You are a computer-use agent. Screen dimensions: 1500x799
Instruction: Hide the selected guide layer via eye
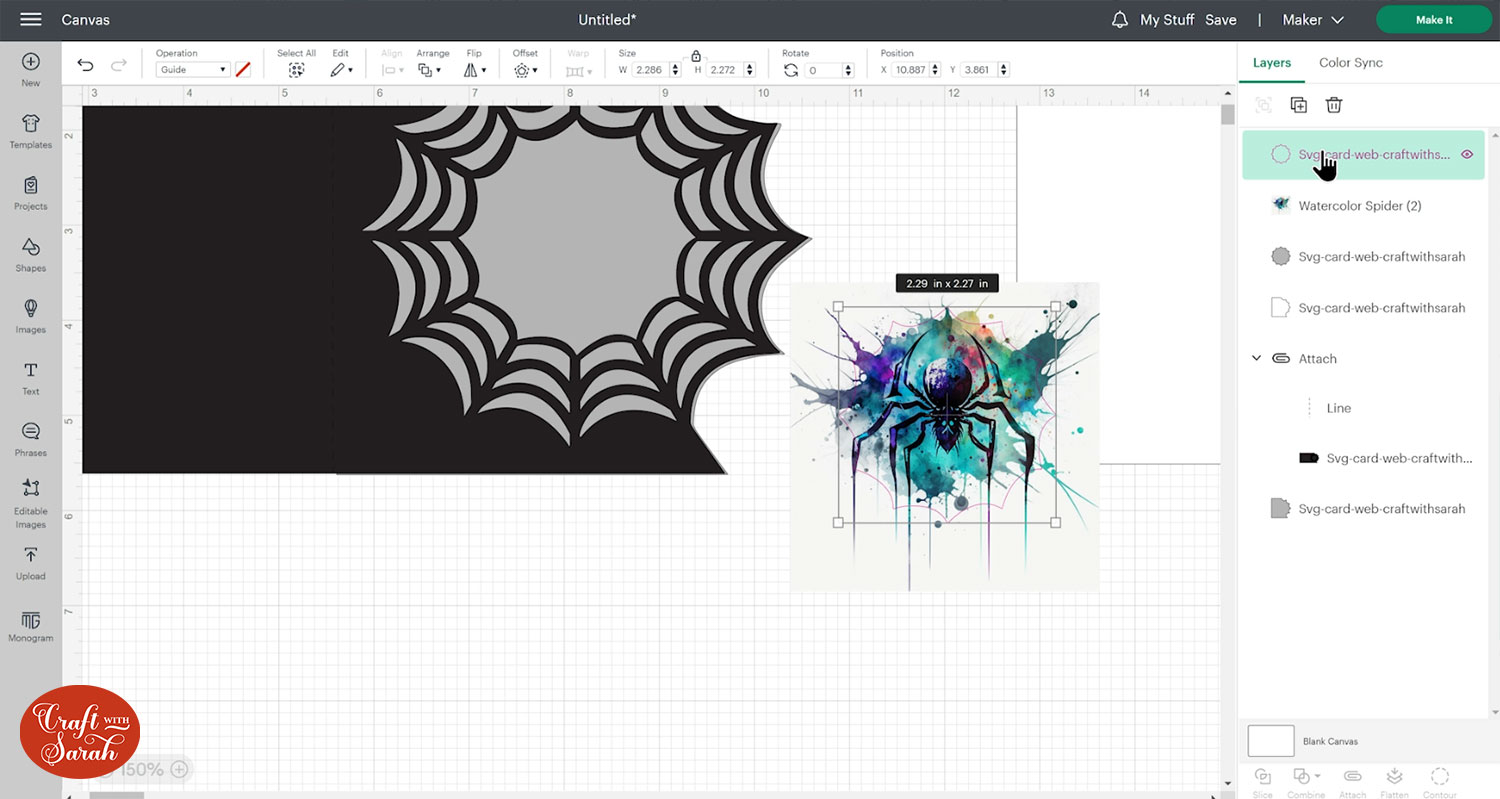point(1467,154)
